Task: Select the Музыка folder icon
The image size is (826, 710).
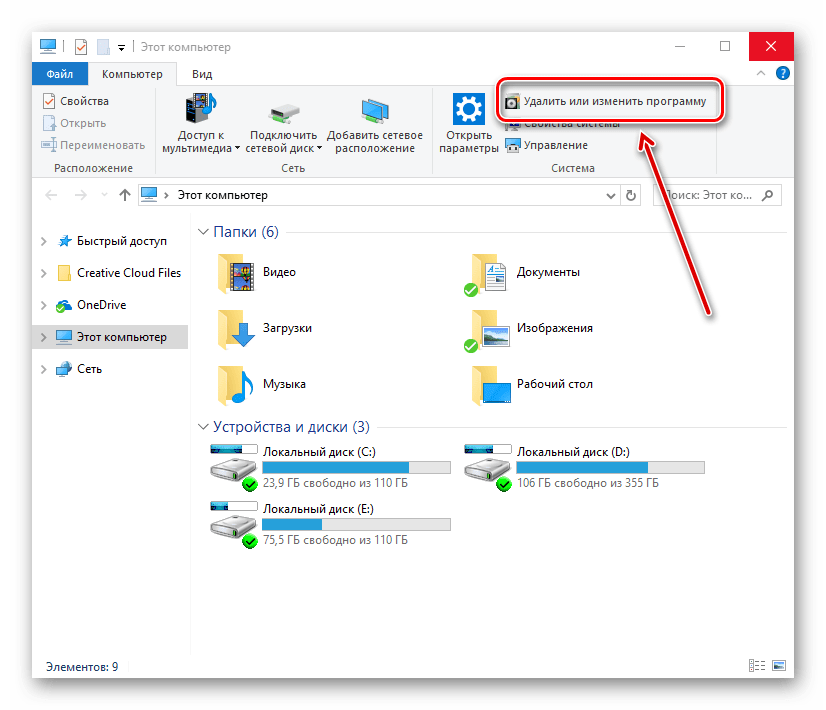Action: tap(236, 385)
